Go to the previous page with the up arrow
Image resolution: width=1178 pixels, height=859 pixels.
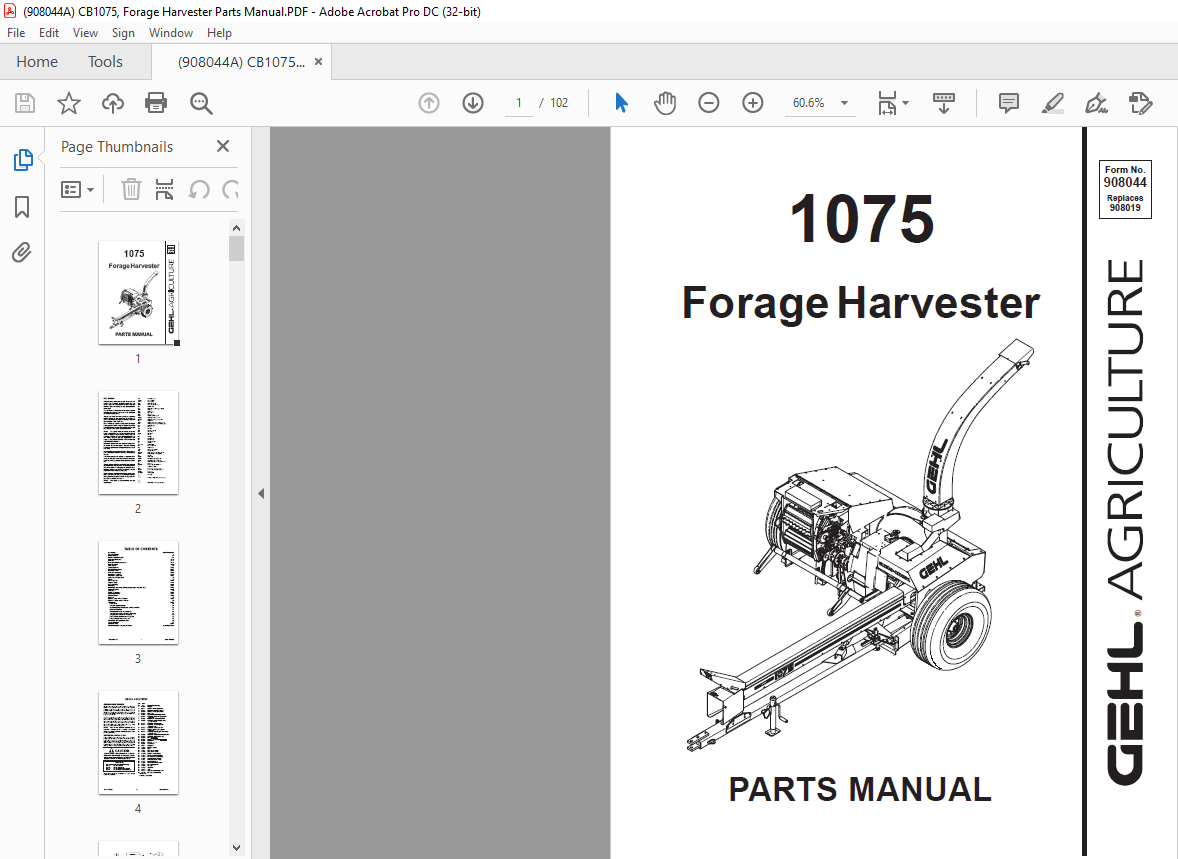tap(429, 103)
